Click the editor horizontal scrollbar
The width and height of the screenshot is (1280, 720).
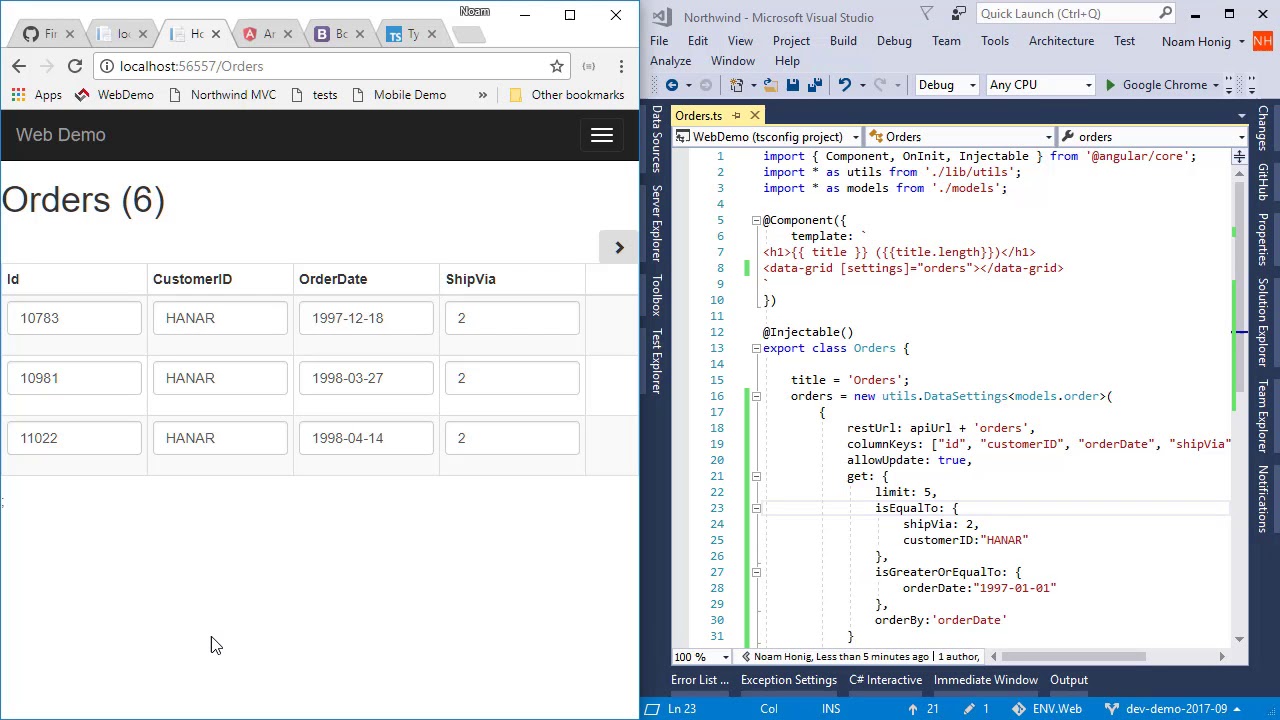tap(1073, 657)
